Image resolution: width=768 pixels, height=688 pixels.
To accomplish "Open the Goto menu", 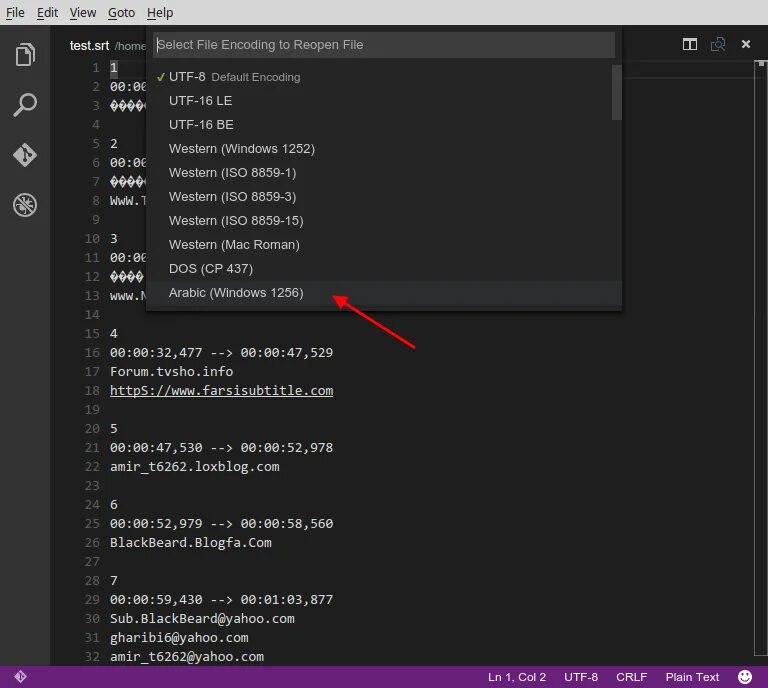I will (121, 13).
